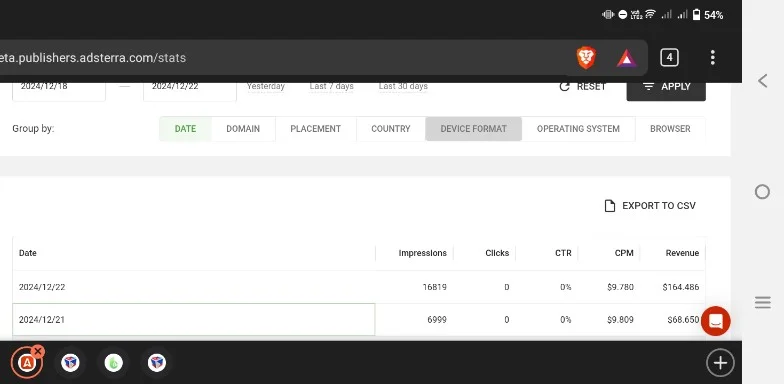Tap the Android back arrow
The height and width of the screenshot is (384, 784).
pos(762,80)
